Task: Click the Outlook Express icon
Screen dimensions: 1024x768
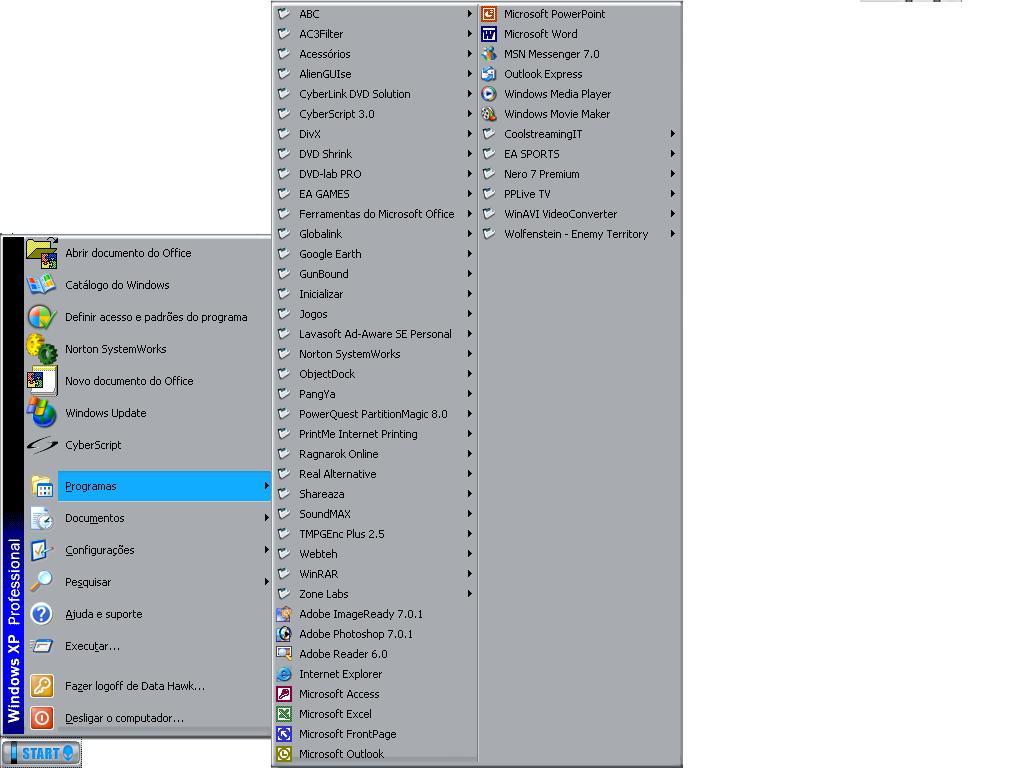Action: click(x=489, y=74)
